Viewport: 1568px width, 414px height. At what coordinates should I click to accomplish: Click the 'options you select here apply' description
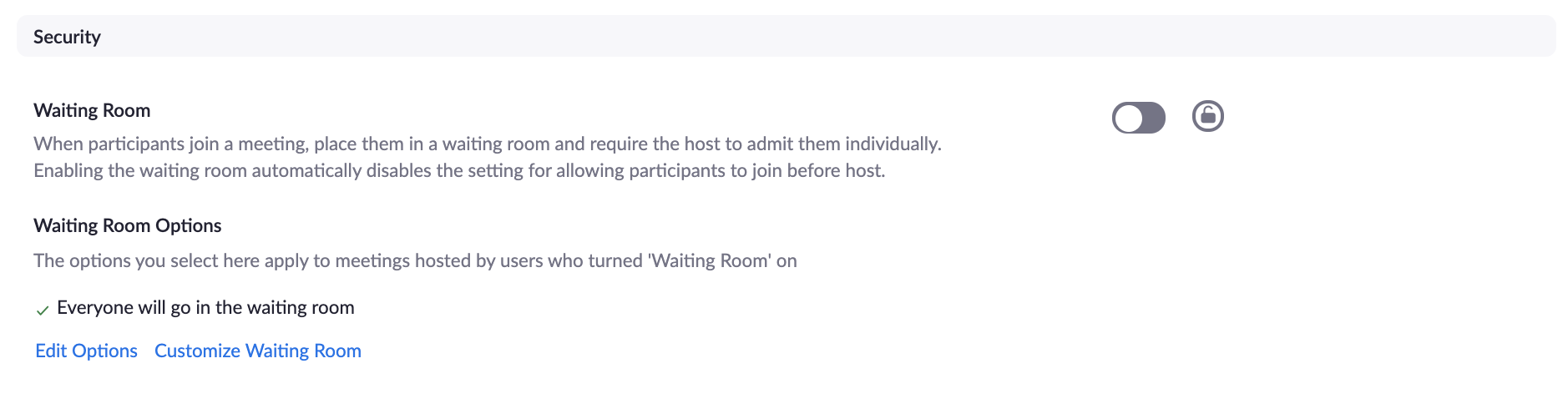[x=415, y=260]
